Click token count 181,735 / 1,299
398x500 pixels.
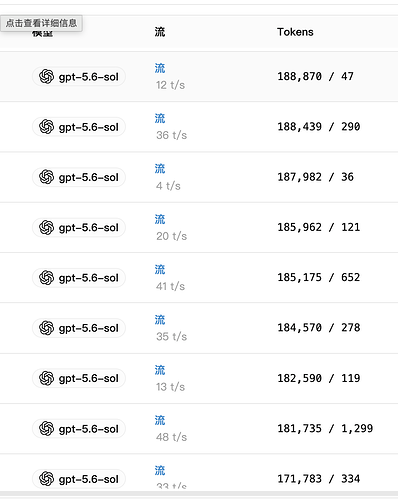tap(325, 428)
